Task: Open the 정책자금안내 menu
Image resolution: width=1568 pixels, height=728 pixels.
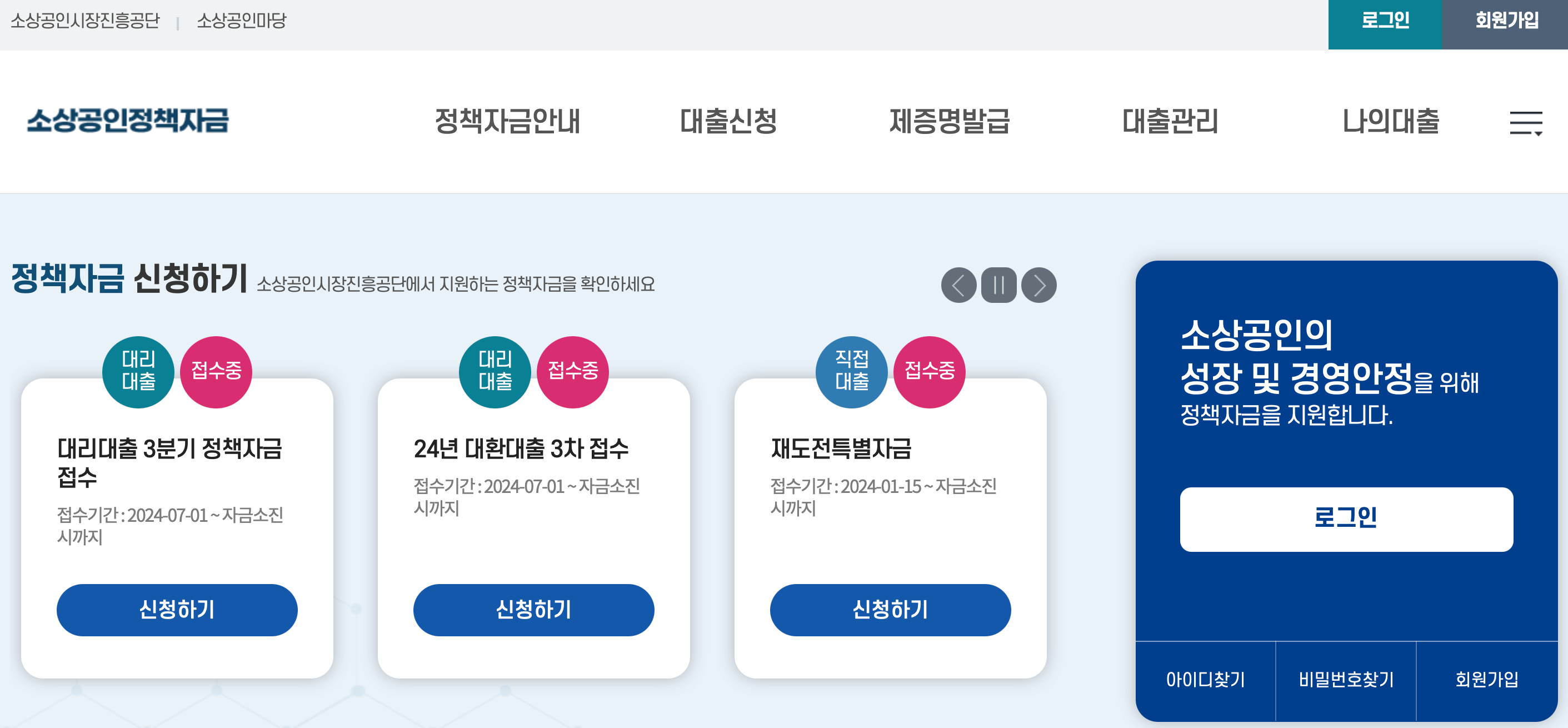Action: point(509,123)
